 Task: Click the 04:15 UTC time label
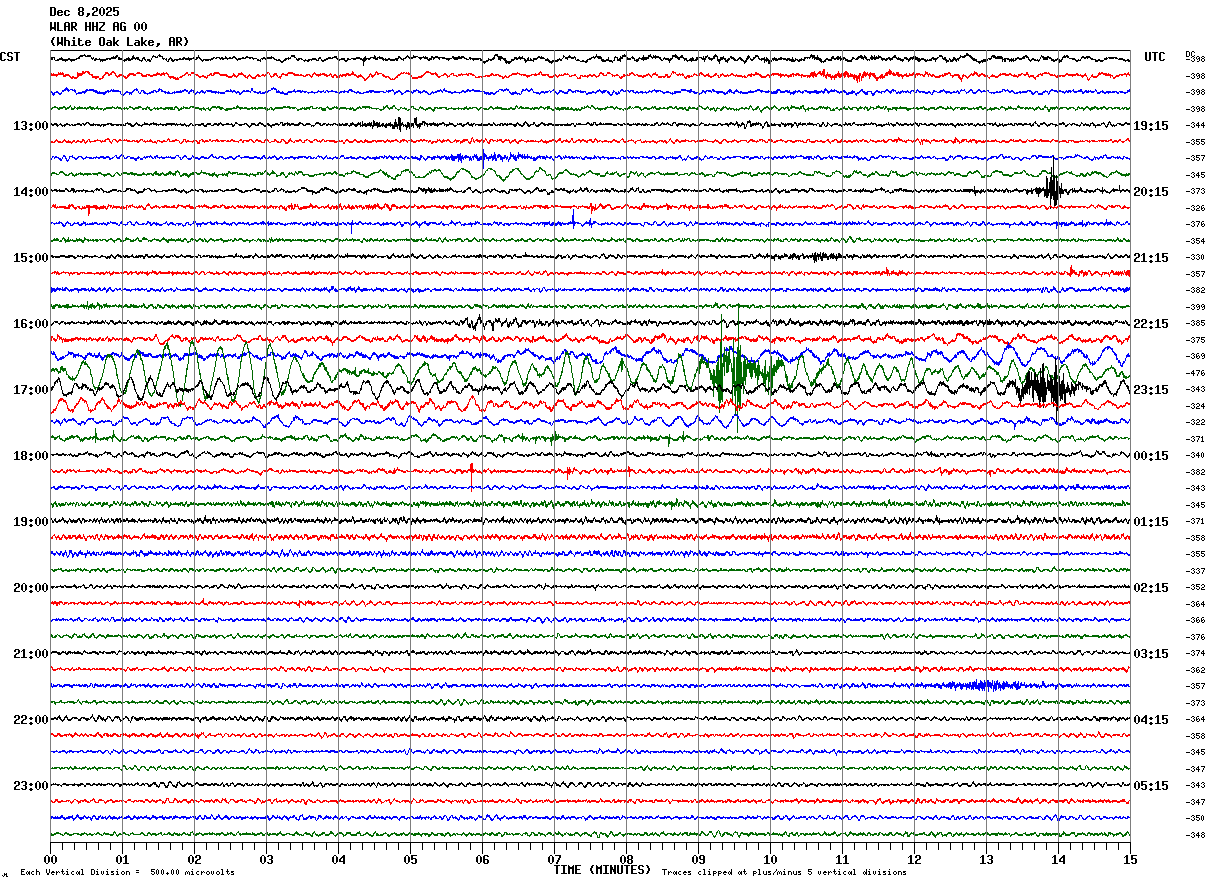pos(1151,720)
